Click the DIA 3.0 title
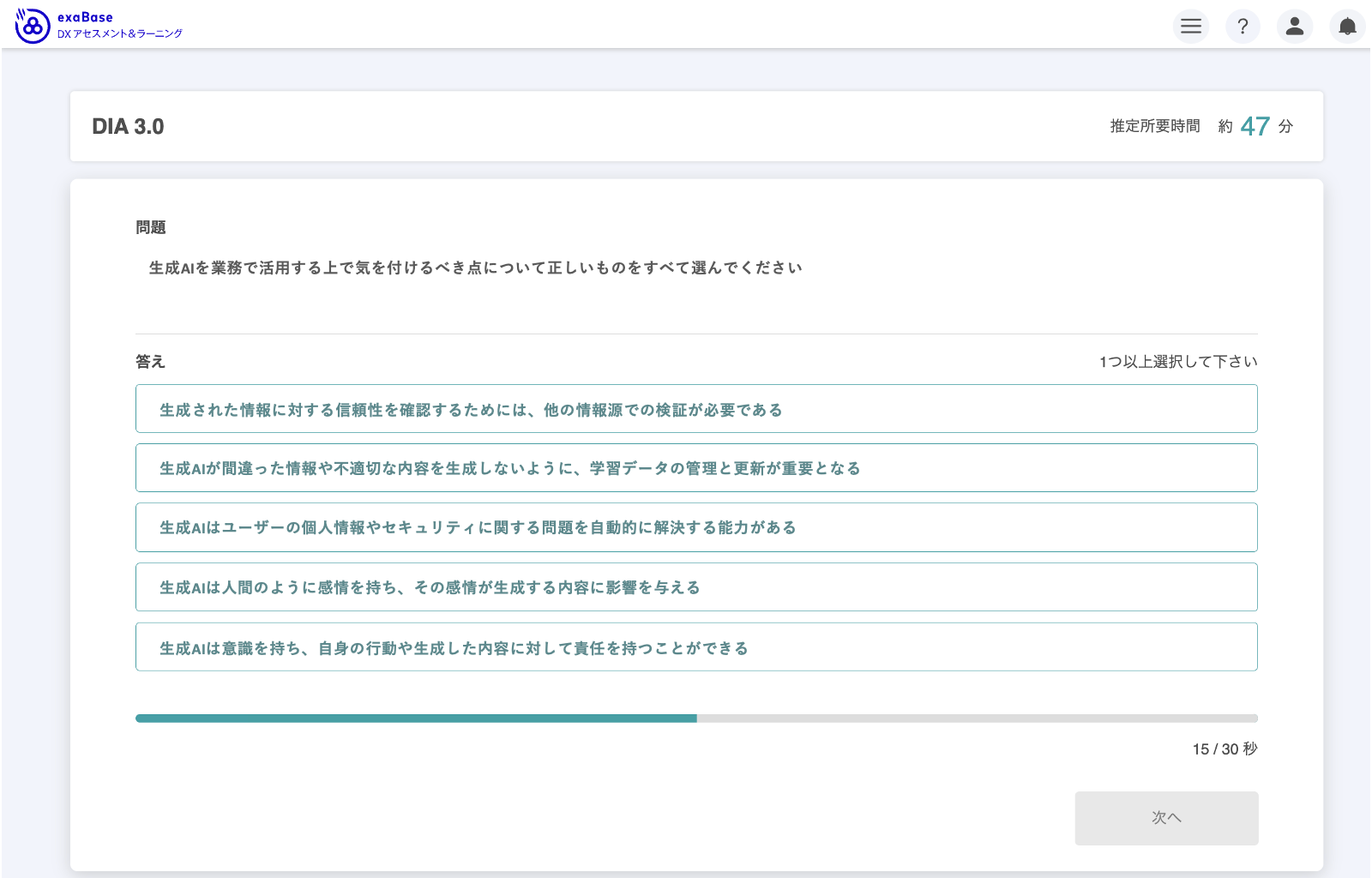The width and height of the screenshot is (1372, 878). click(x=128, y=127)
